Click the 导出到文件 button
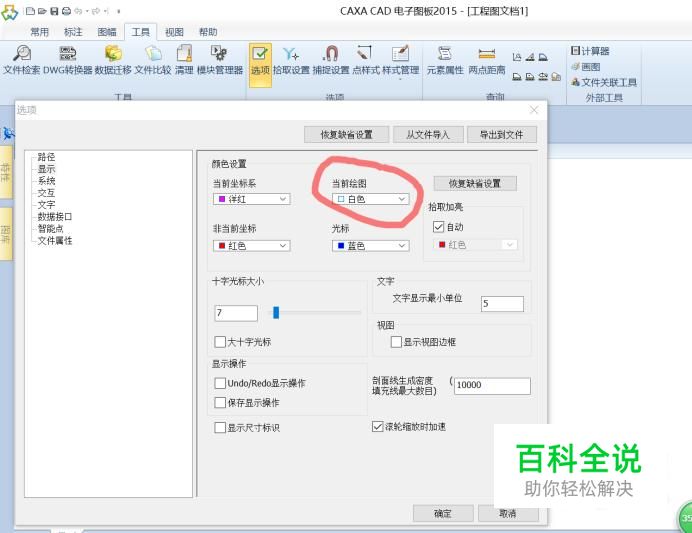Viewport: 692px width, 533px height. [x=502, y=135]
